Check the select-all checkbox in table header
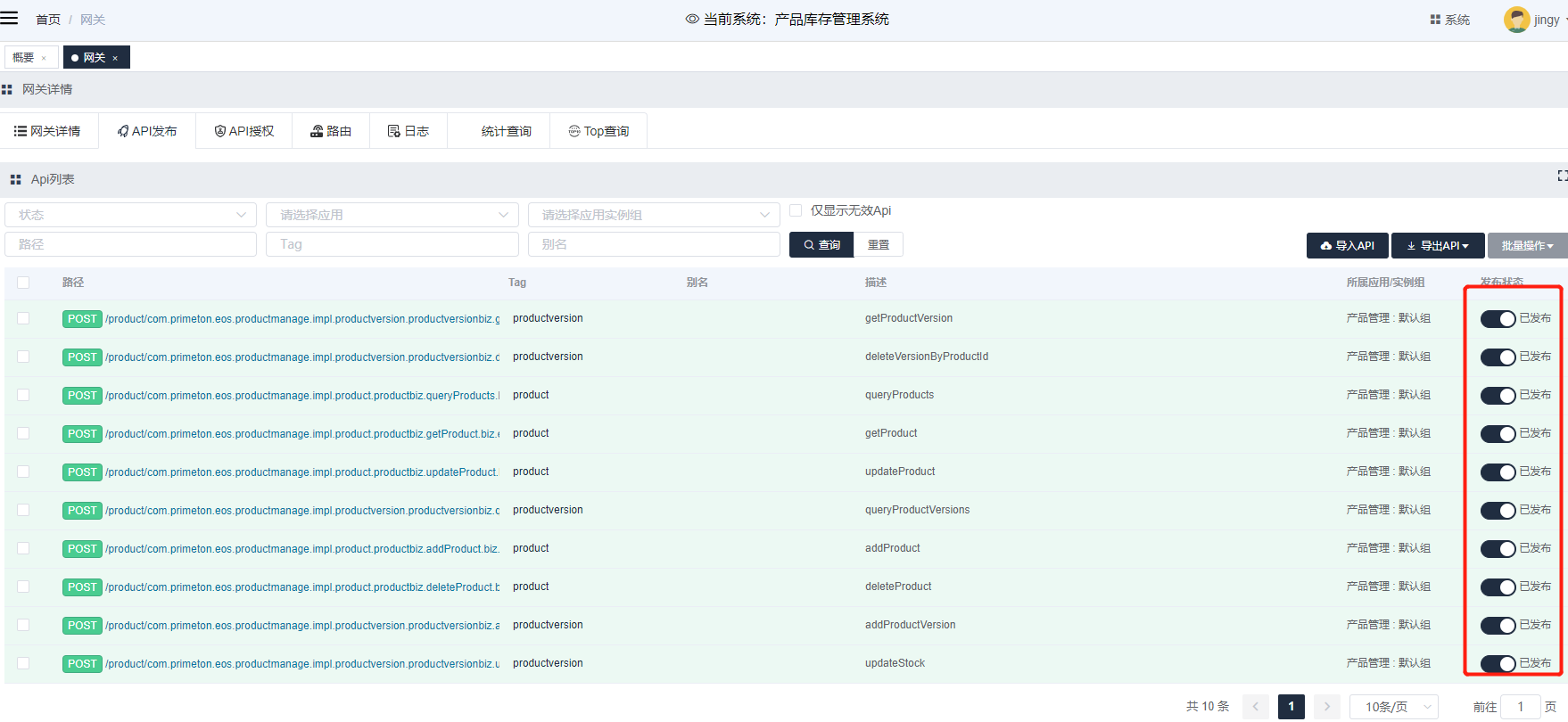This screenshot has height=722, width=1568. click(x=23, y=283)
